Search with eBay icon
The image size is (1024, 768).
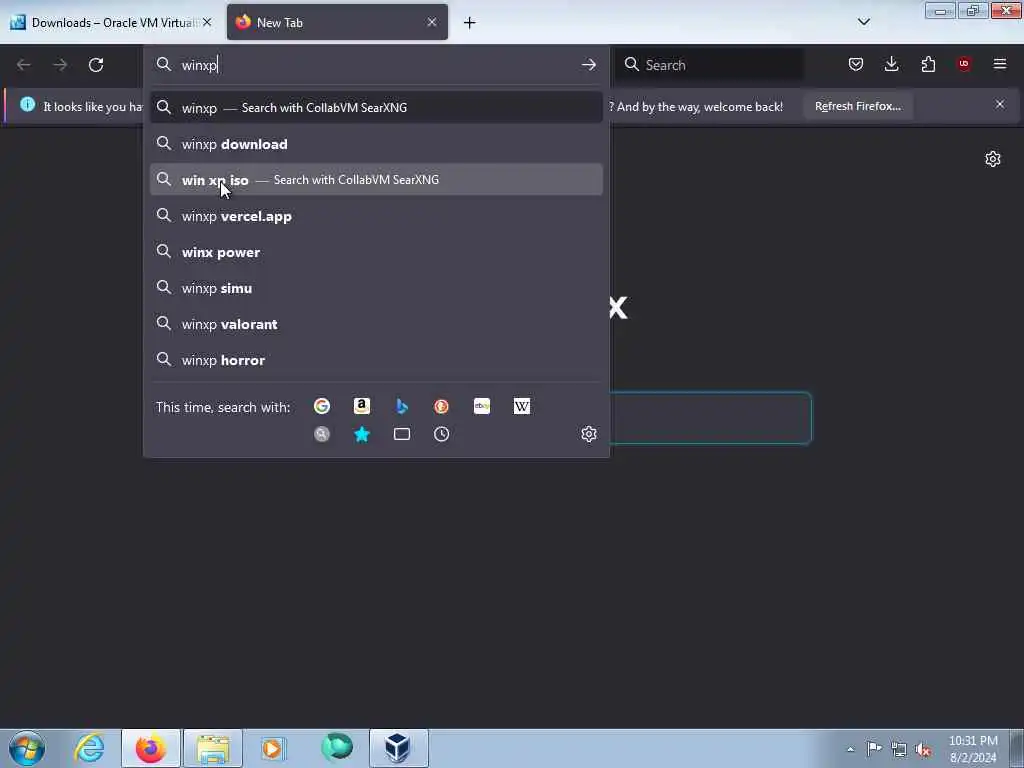click(482, 406)
